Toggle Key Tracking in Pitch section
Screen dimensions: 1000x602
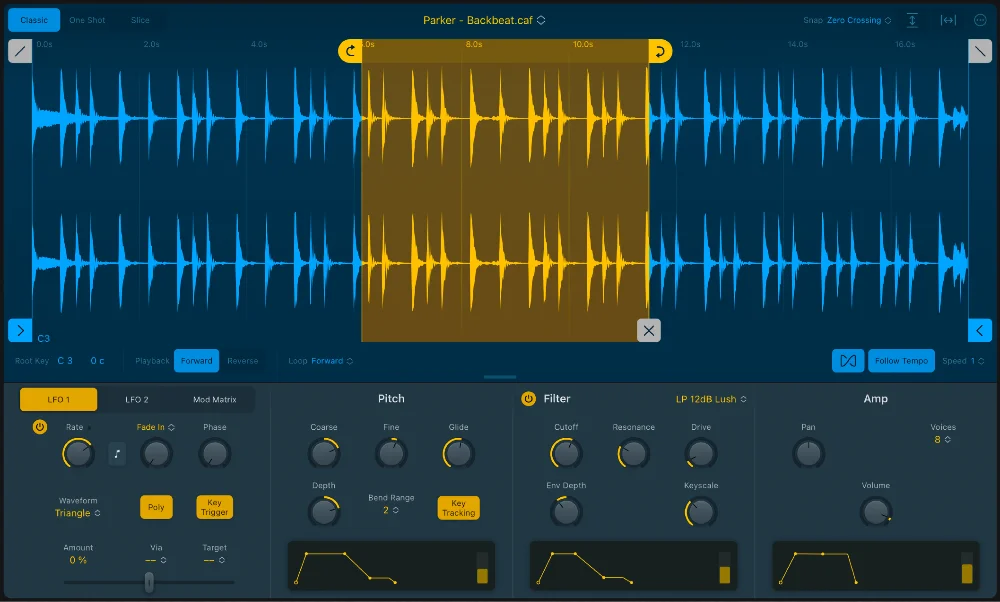458,508
